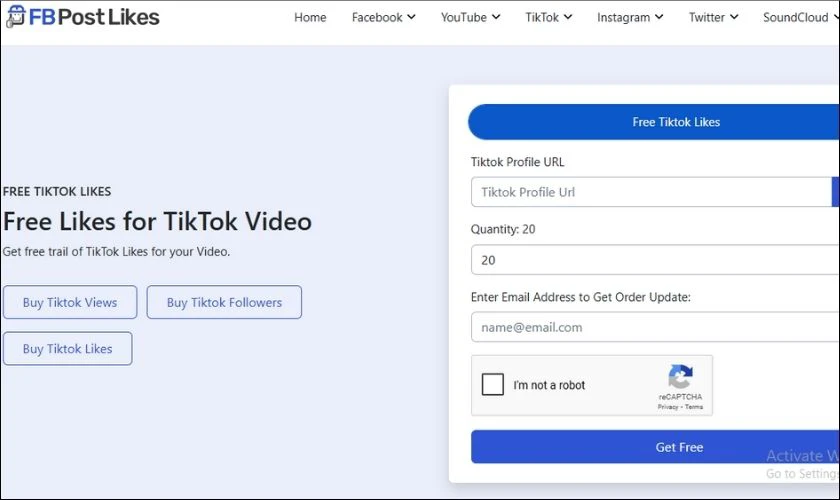This screenshot has height=500, width=840.
Task: Click the Get free trail of TikTok Likes text
Action: pos(116,251)
